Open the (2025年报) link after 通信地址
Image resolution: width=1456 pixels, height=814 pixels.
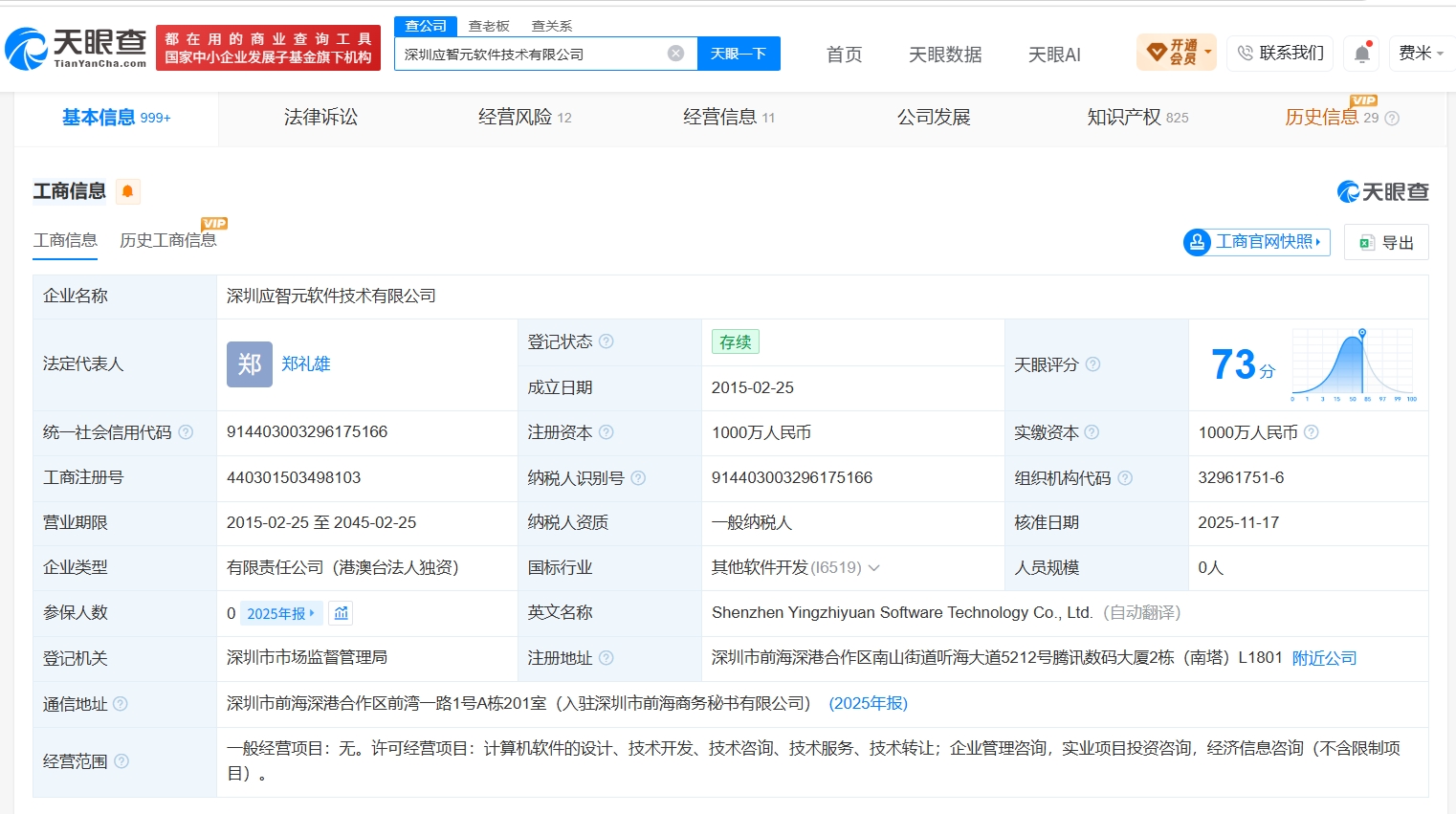(869, 704)
